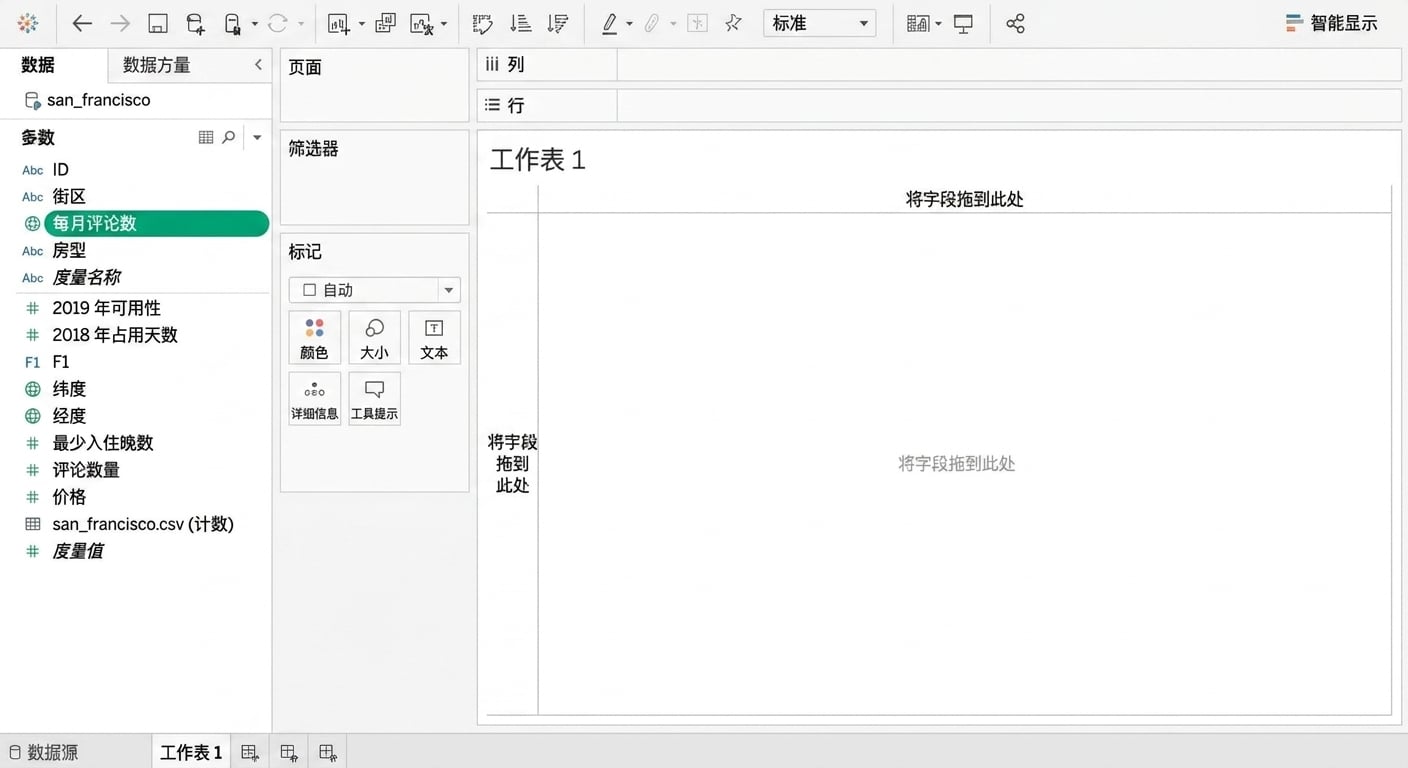Image resolution: width=1408 pixels, height=768 pixels.
Task: Click the 行 rows shelf
Action: tap(1009, 105)
